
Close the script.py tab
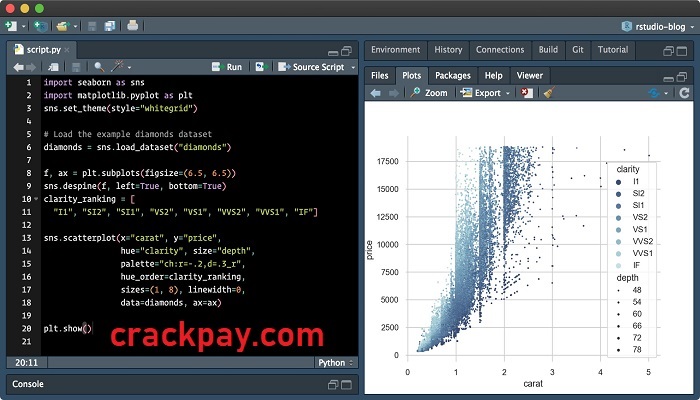tap(67, 50)
